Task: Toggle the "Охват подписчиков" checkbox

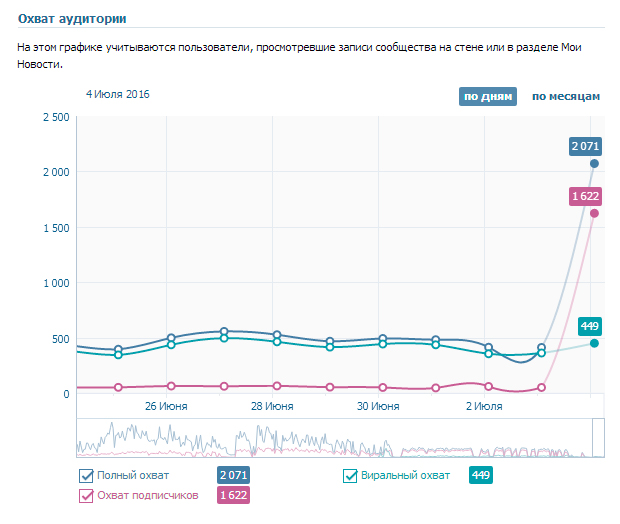Action: 86,495
